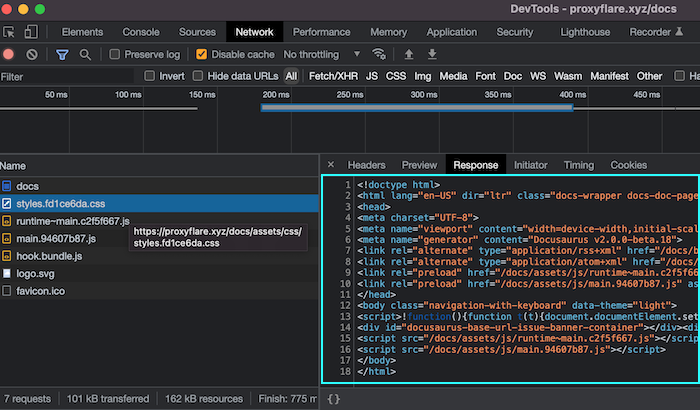Screen dimensions: 700x410
Task: Activate the inspect element picker icon
Action: coord(8,32)
